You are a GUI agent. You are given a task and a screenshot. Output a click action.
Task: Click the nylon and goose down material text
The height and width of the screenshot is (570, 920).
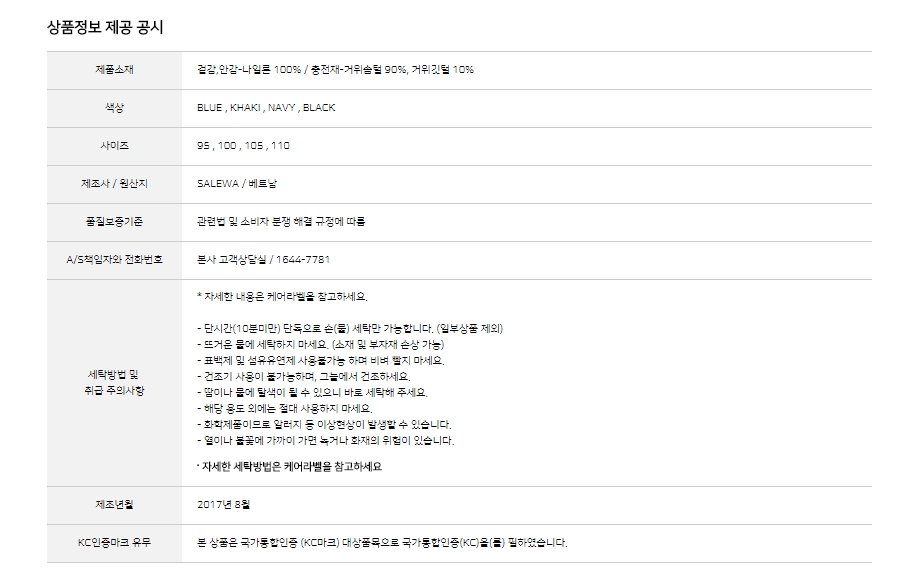335,70
